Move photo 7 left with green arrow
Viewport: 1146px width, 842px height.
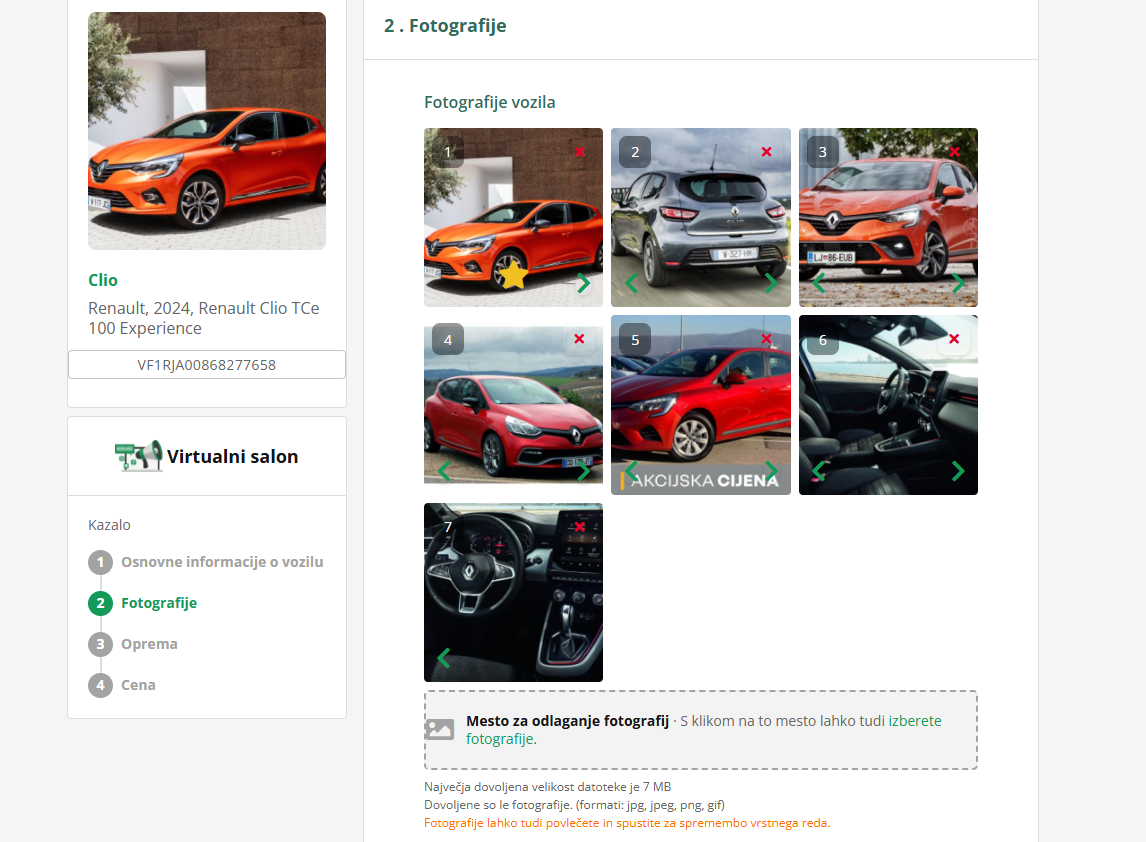444,658
